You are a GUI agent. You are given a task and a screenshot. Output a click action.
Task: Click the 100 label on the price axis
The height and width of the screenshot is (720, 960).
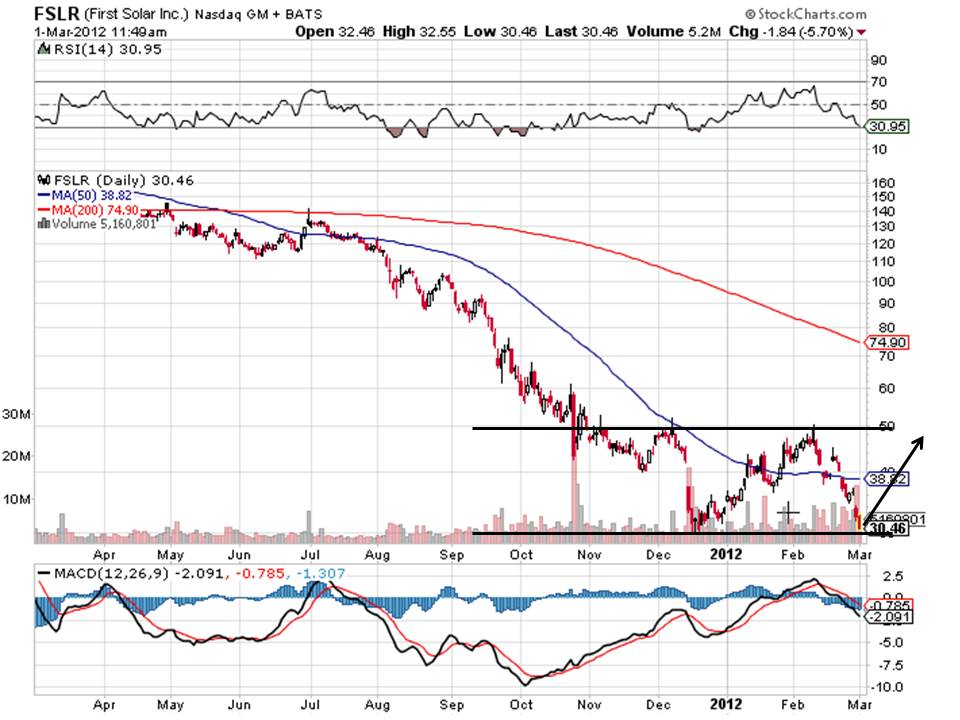883,282
